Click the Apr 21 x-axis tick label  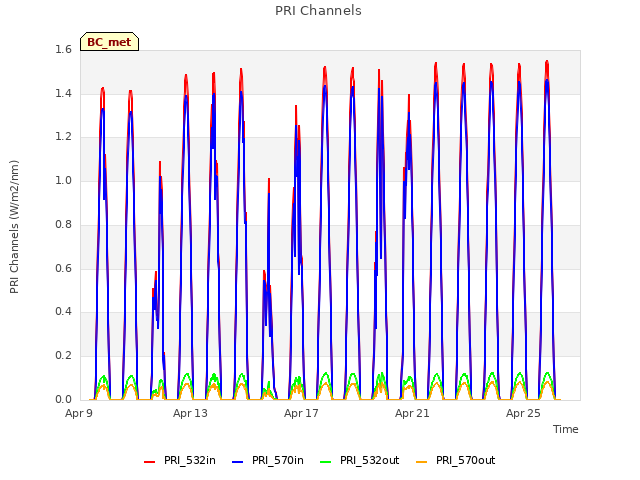pos(412,413)
